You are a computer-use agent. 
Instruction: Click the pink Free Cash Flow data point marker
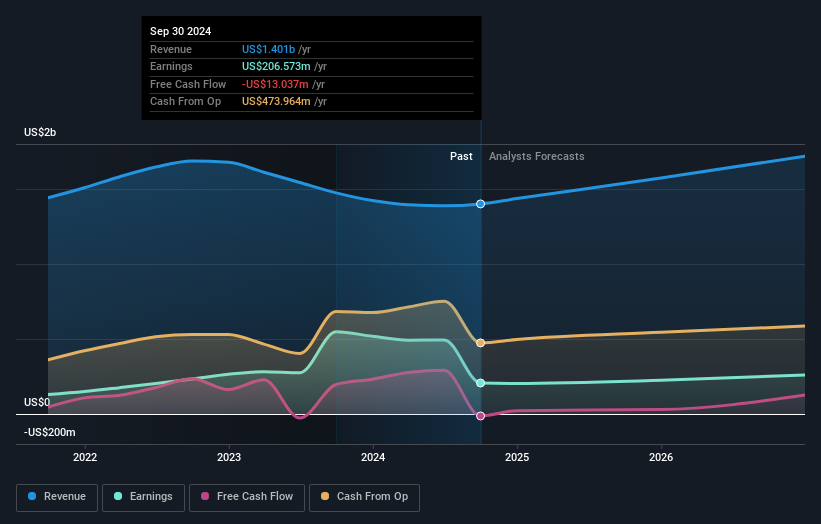(480, 416)
